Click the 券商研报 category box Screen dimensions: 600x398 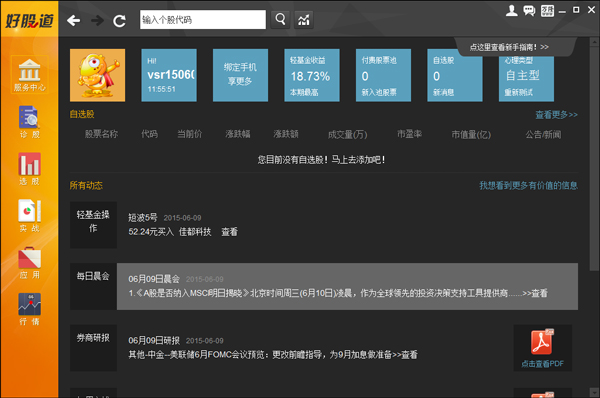(93, 348)
